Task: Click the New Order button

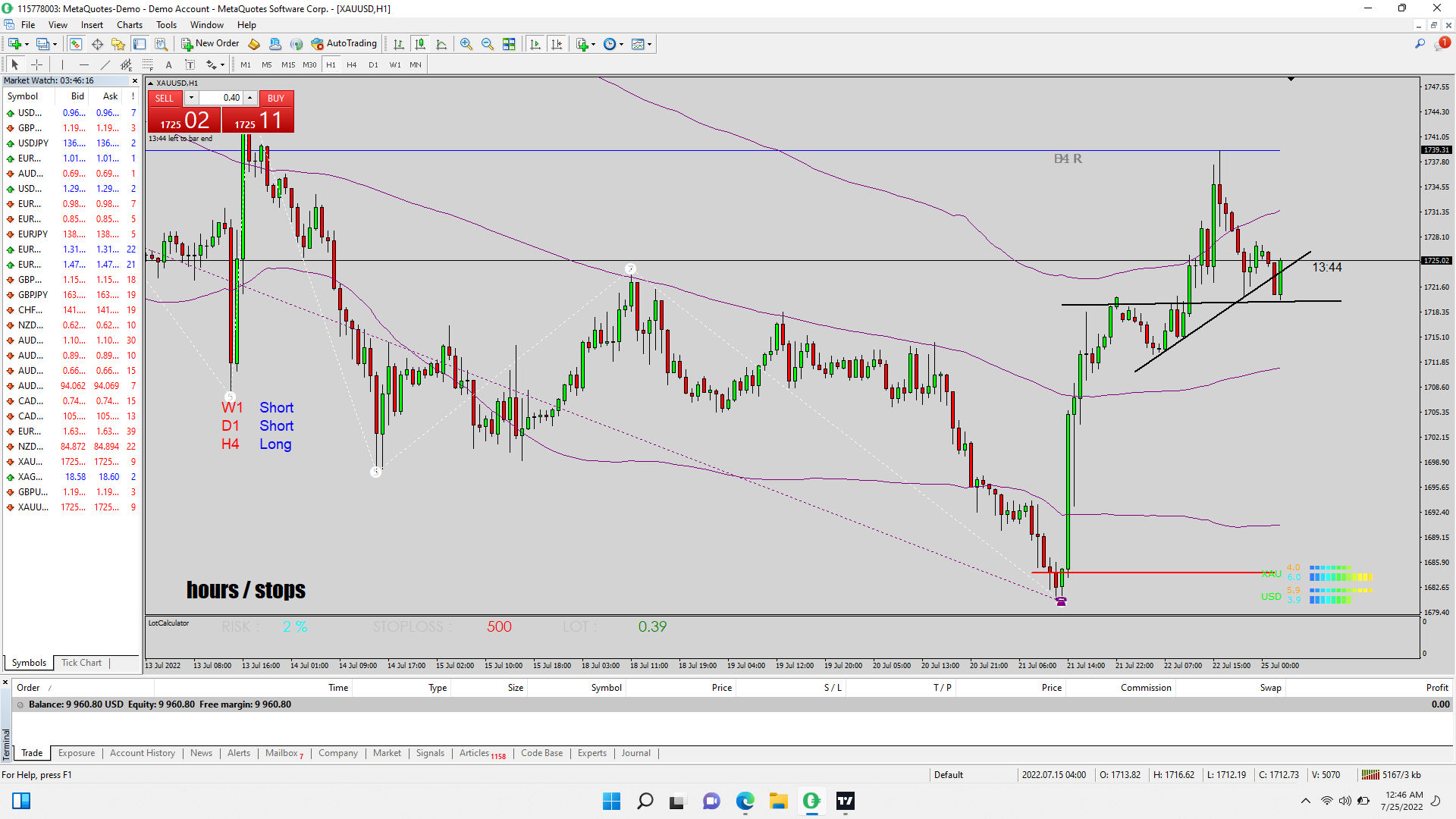Action: 210,44
